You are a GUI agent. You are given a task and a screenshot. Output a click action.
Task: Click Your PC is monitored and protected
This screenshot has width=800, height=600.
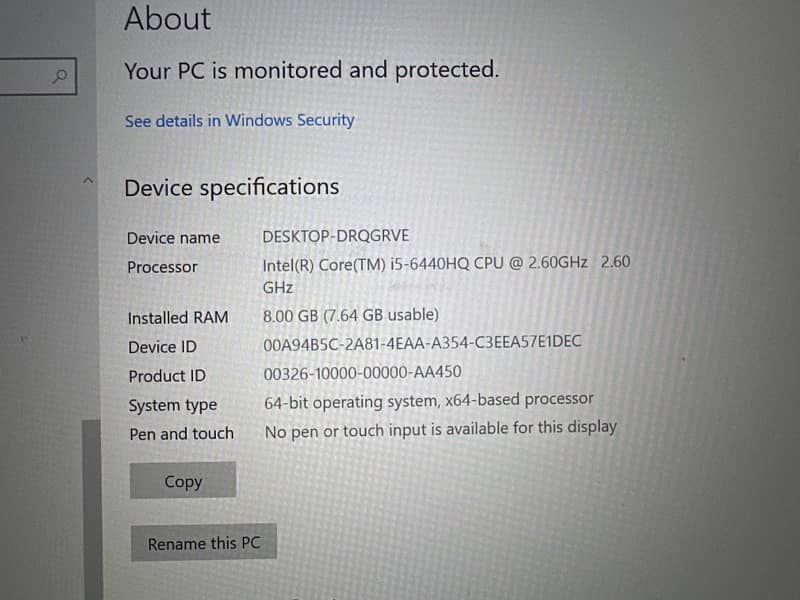pos(311,70)
